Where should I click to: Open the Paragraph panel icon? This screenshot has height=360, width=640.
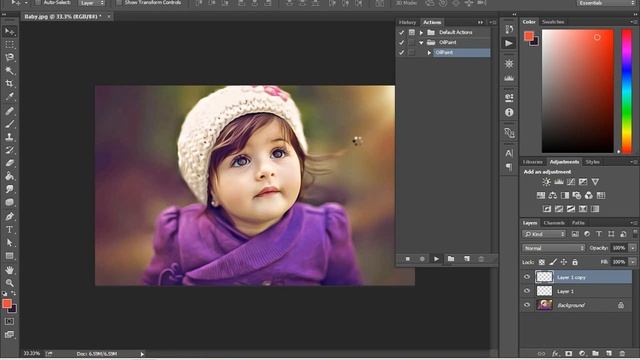[509, 167]
